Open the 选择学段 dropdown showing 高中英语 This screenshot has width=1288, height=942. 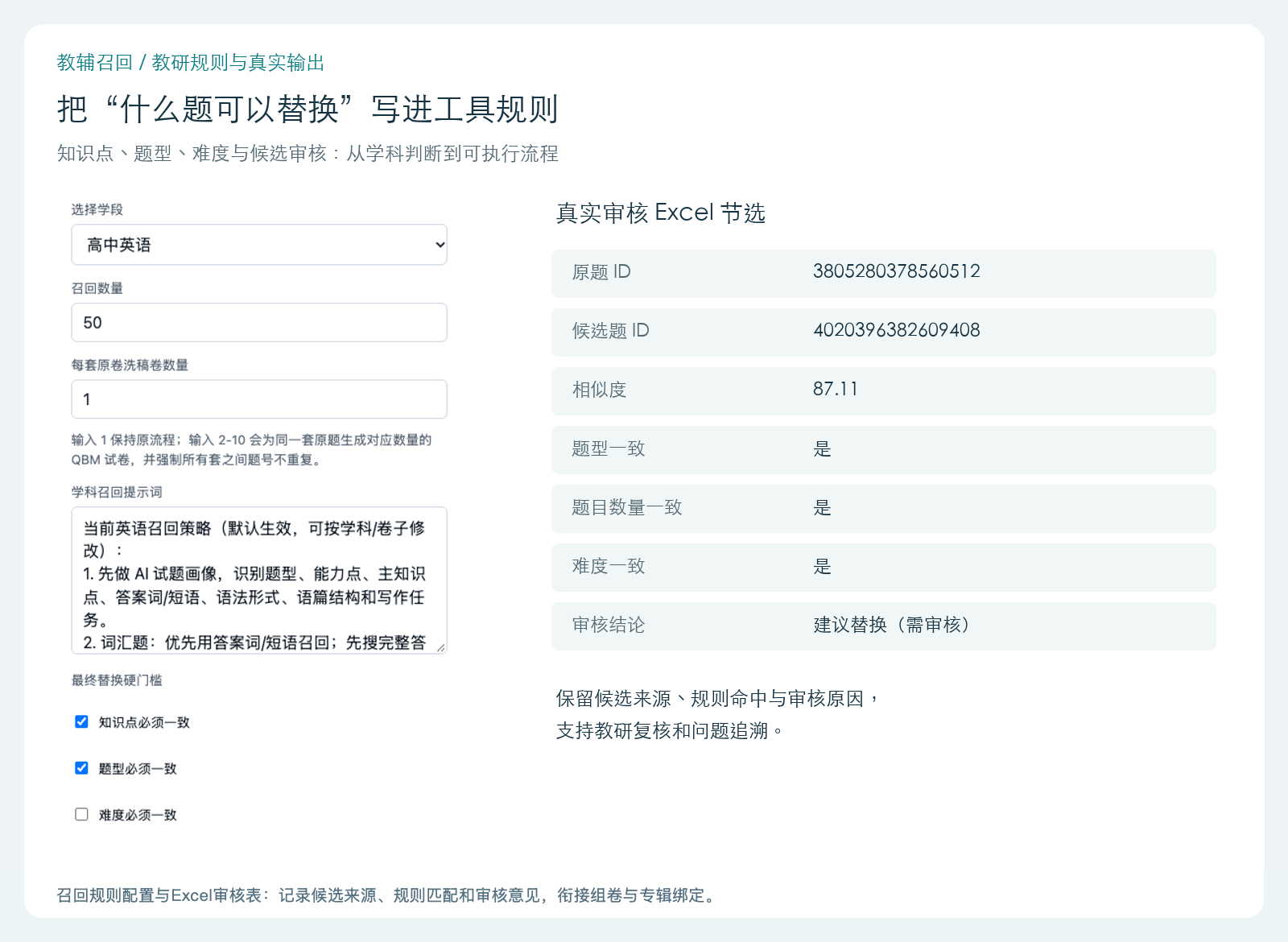coord(259,245)
